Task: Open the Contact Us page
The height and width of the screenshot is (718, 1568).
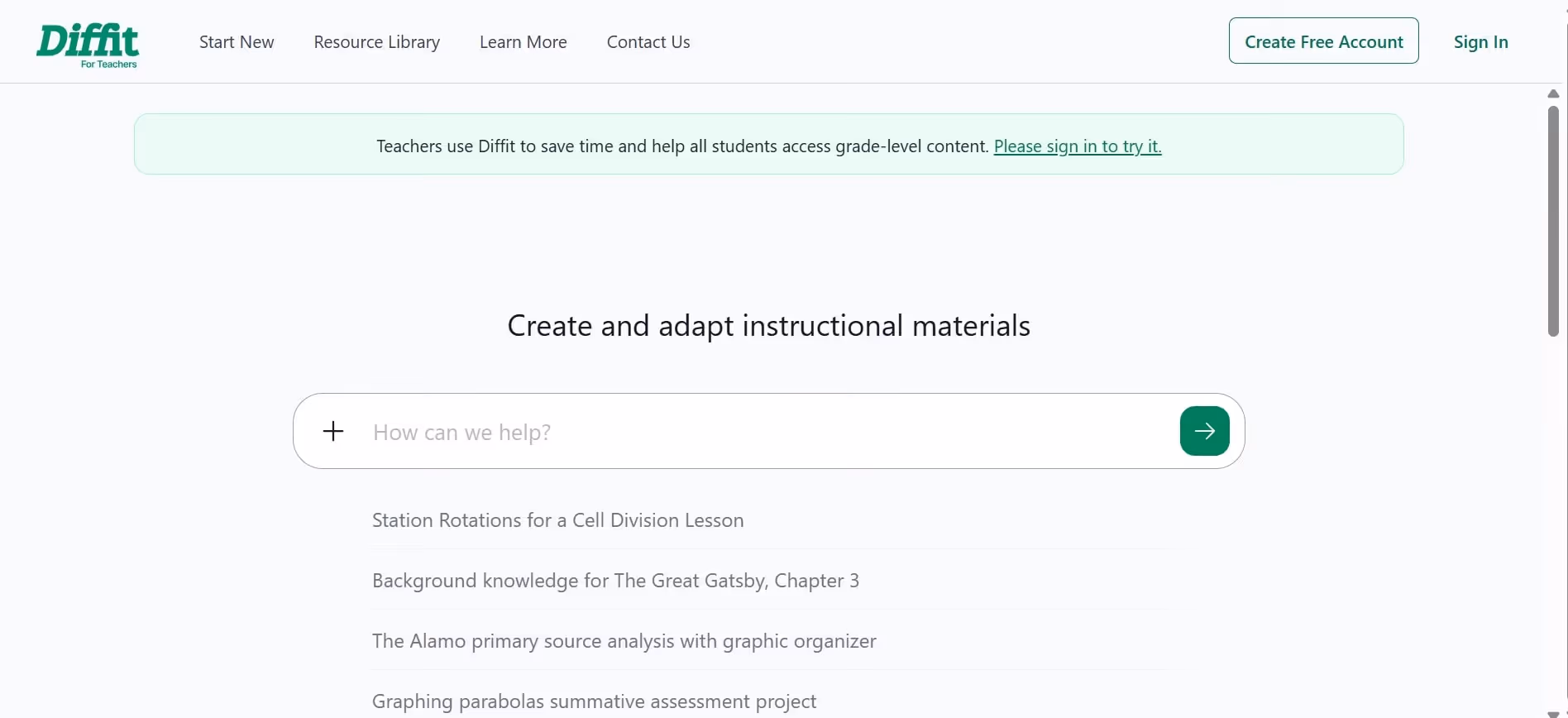Action: click(648, 42)
